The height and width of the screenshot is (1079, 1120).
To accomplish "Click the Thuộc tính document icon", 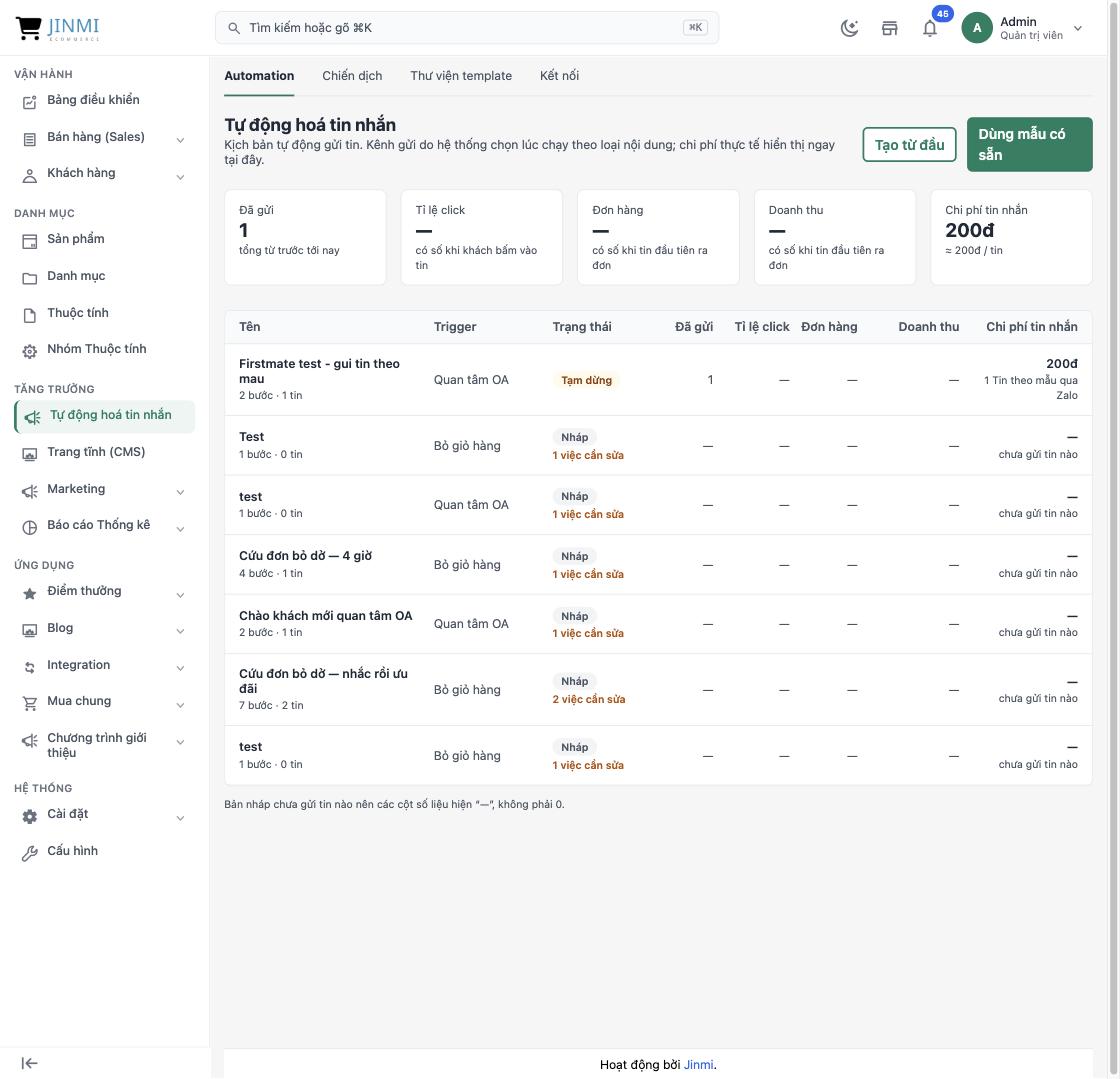I will point(29,316).
